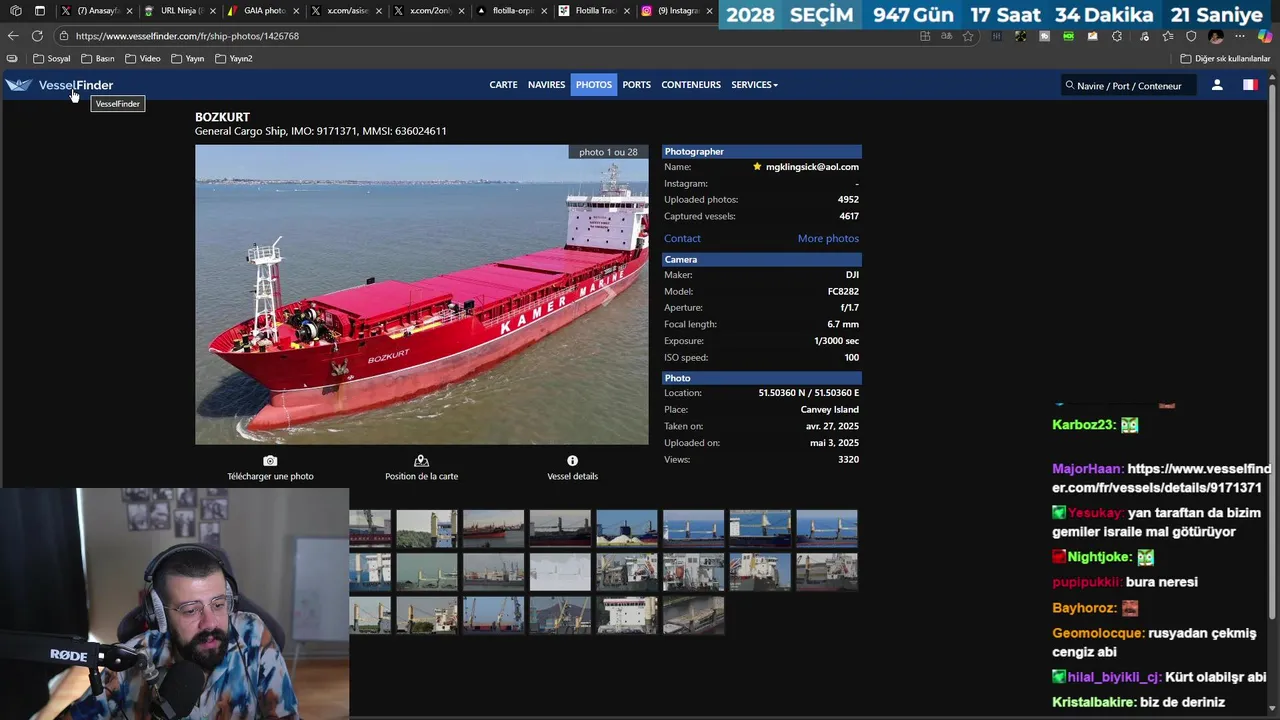Viewport: 1280px width, 720px height.
Task: Open the Yayın2 bookmarks folder
Action: (x=234, y=58)
